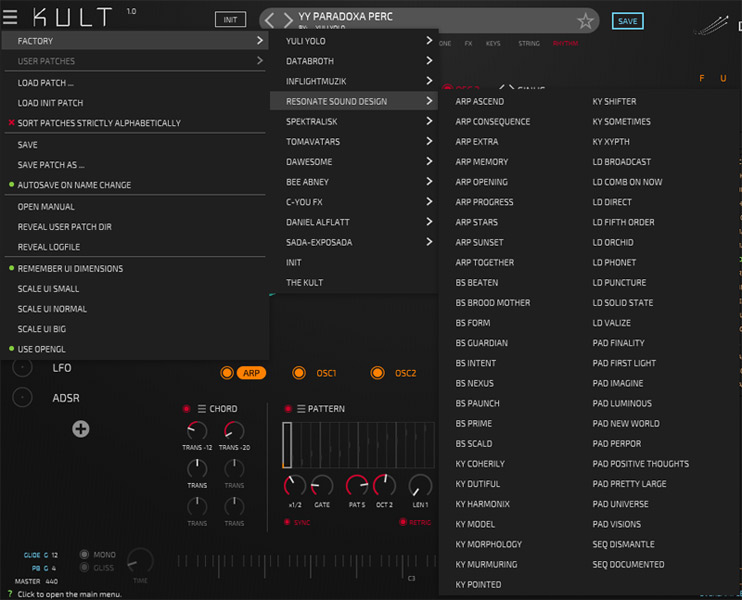The width and height of the screenshot is (742, 600).
Task: Expand the Factory submenu
Action: 134,41
